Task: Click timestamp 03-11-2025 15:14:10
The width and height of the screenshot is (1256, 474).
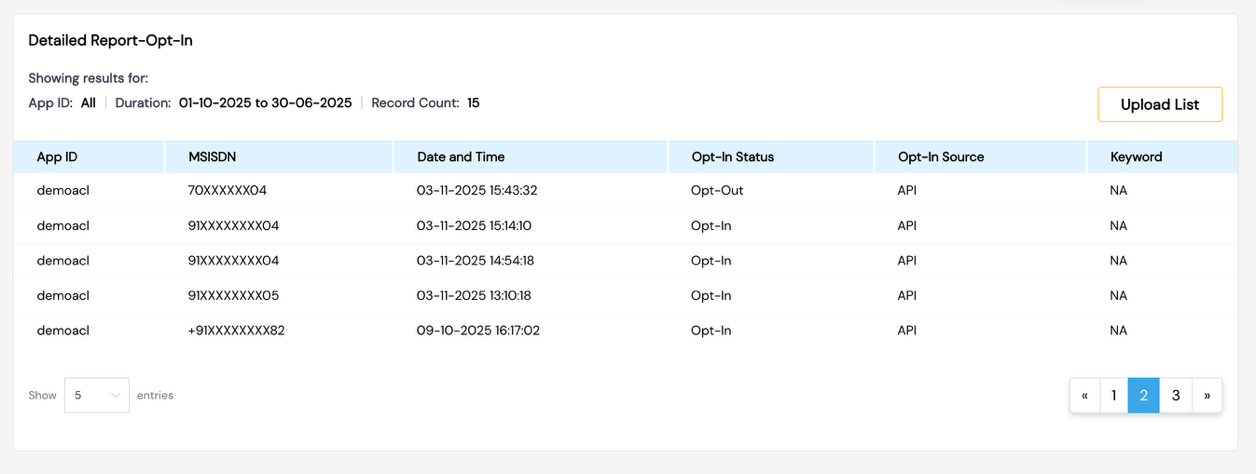Action: tap(474, 226)
